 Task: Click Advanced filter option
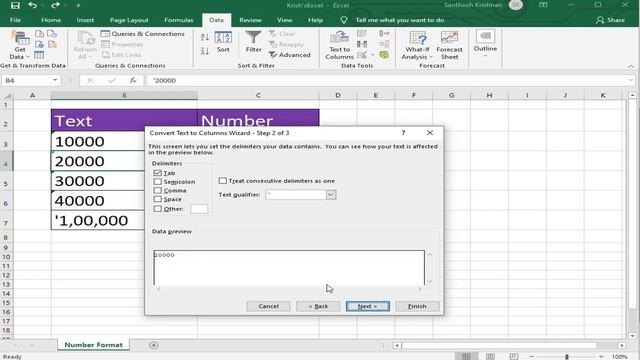point(290,55)
